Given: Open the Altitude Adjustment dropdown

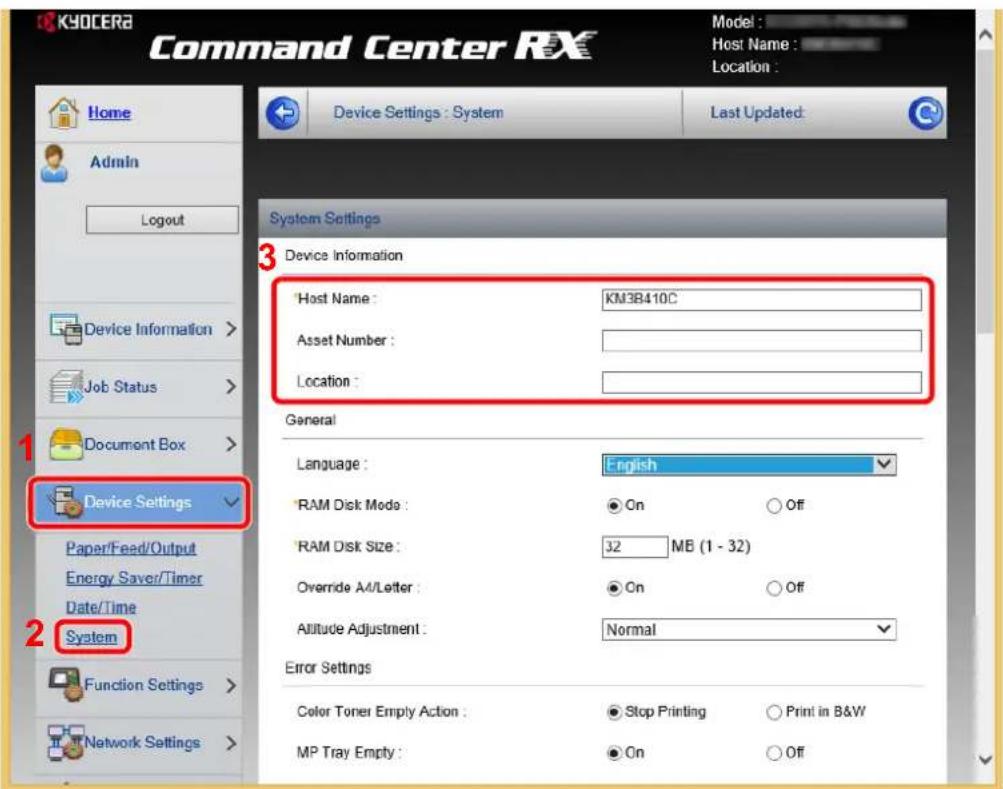Looking at the screenshot, I should [748, 630].
